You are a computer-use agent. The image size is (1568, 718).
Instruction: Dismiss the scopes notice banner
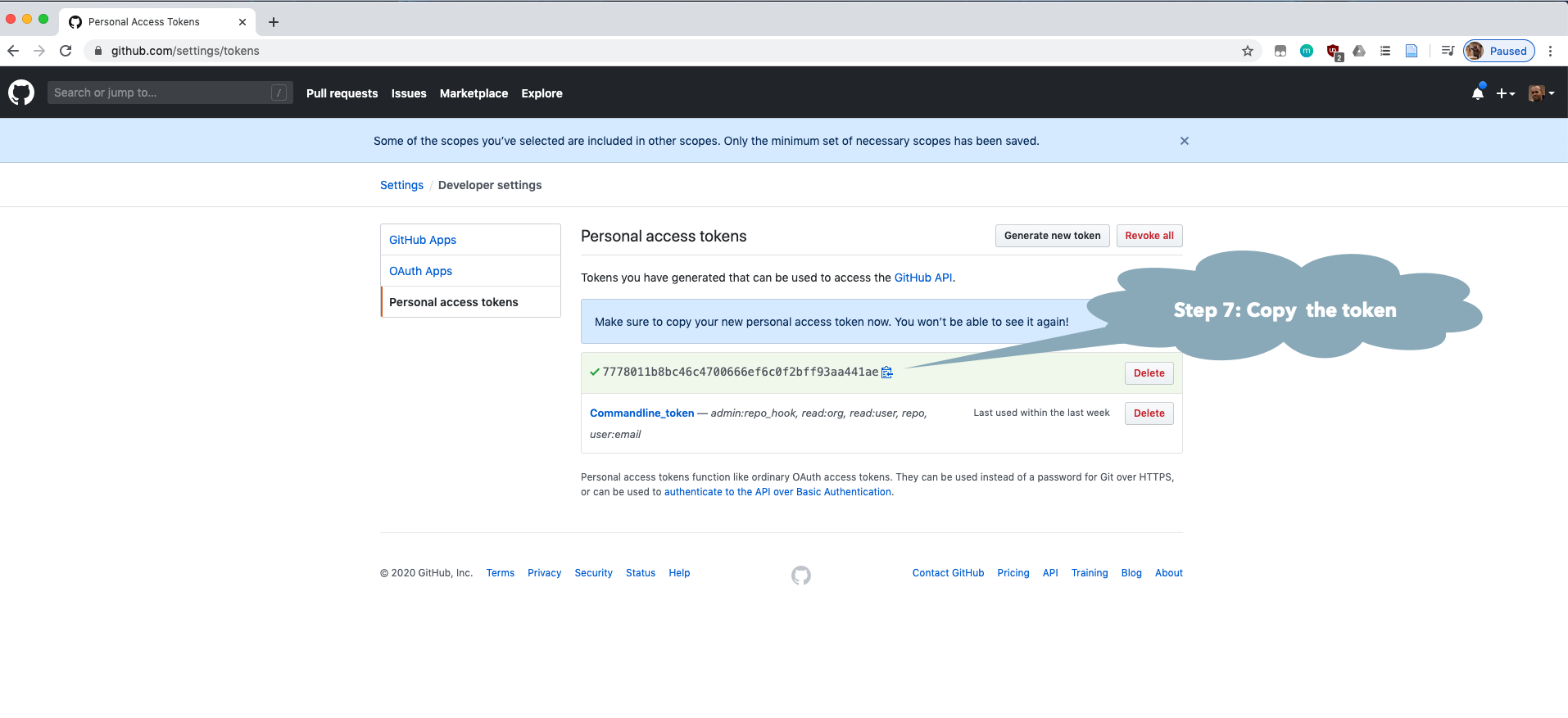point(1184,141)
